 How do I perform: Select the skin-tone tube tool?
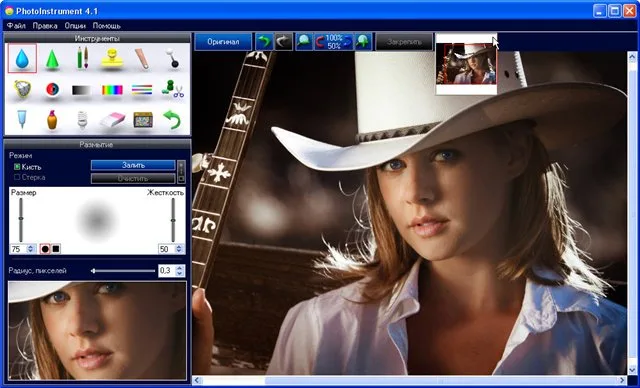(x=142, y=58)
